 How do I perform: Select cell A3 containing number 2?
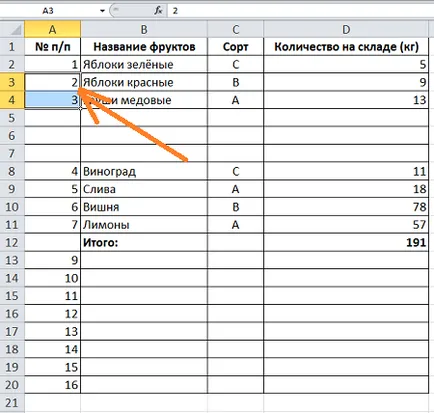pyautogui.click(x=52, y=82)
